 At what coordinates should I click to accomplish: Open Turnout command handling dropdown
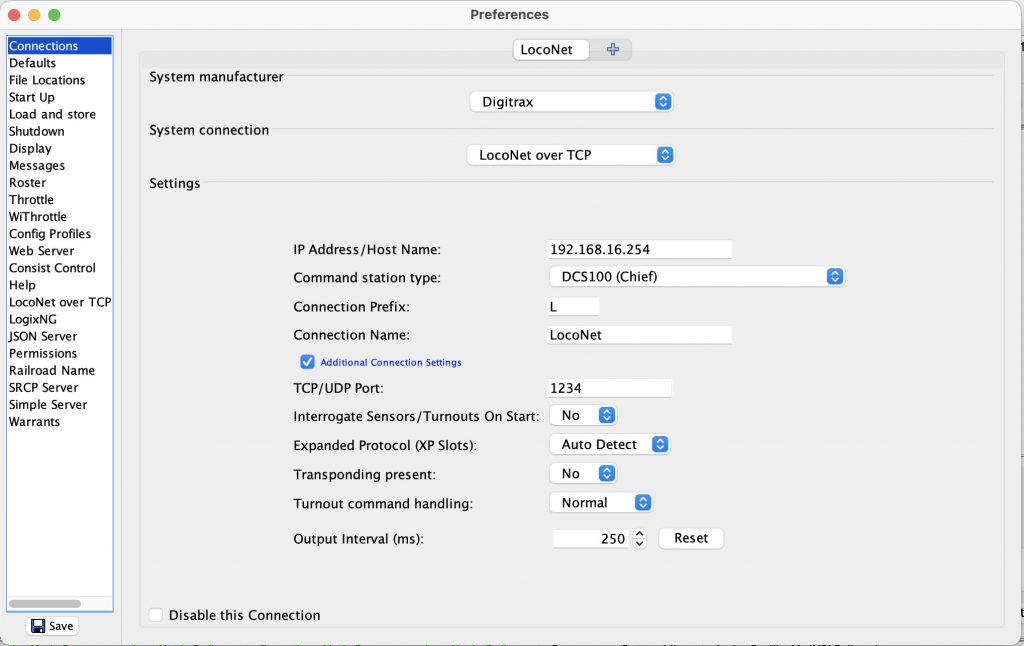pos(601,503)
